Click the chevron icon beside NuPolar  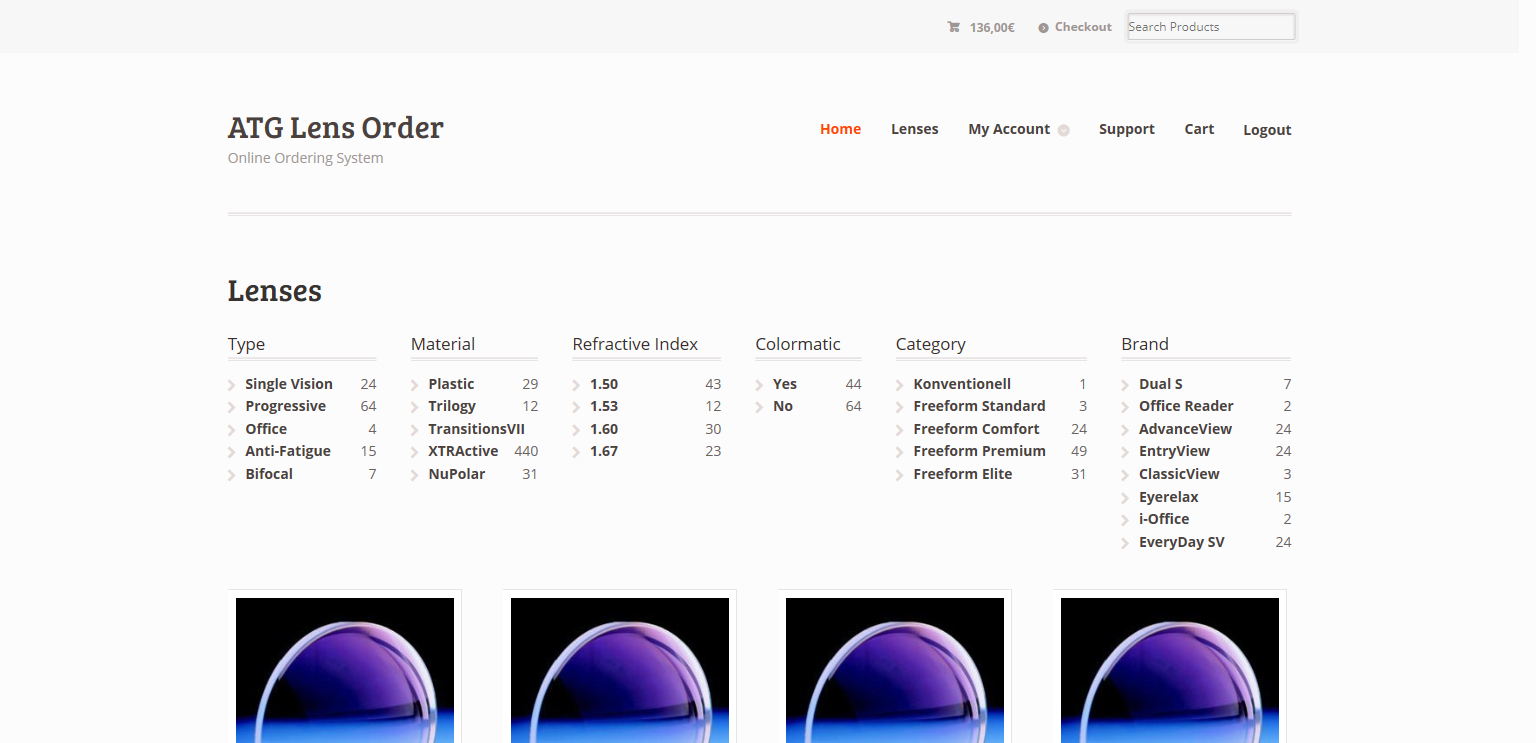coord(416,475)
